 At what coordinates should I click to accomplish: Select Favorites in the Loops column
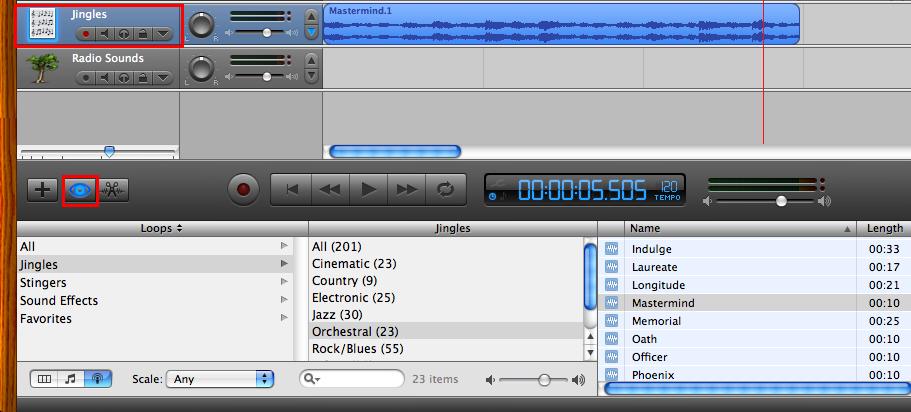click(x=155, y=318)
